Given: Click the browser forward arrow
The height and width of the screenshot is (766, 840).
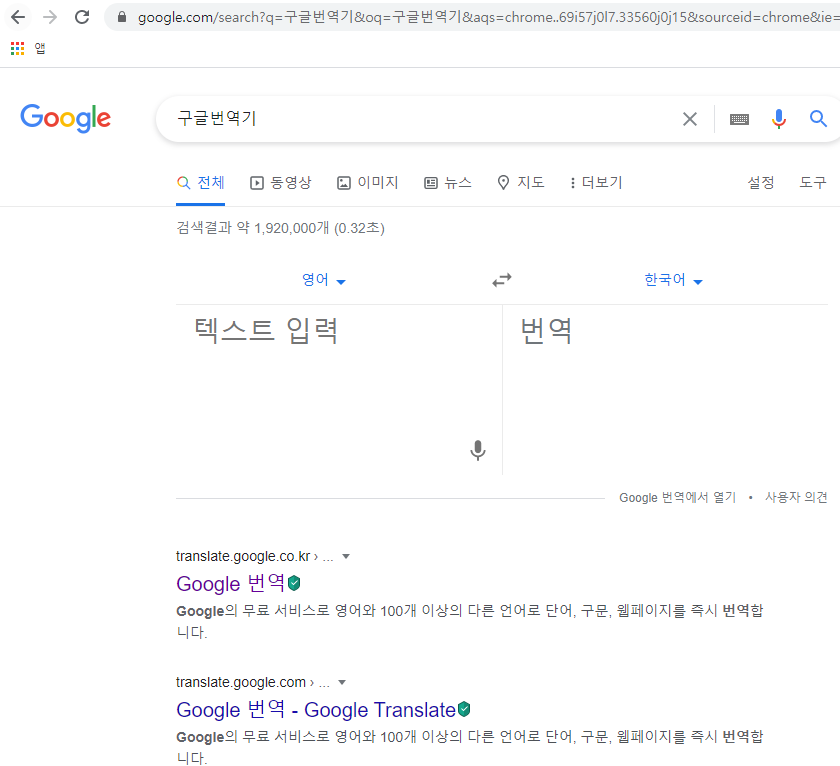Looking at the screenshot, I should (50, 18).
